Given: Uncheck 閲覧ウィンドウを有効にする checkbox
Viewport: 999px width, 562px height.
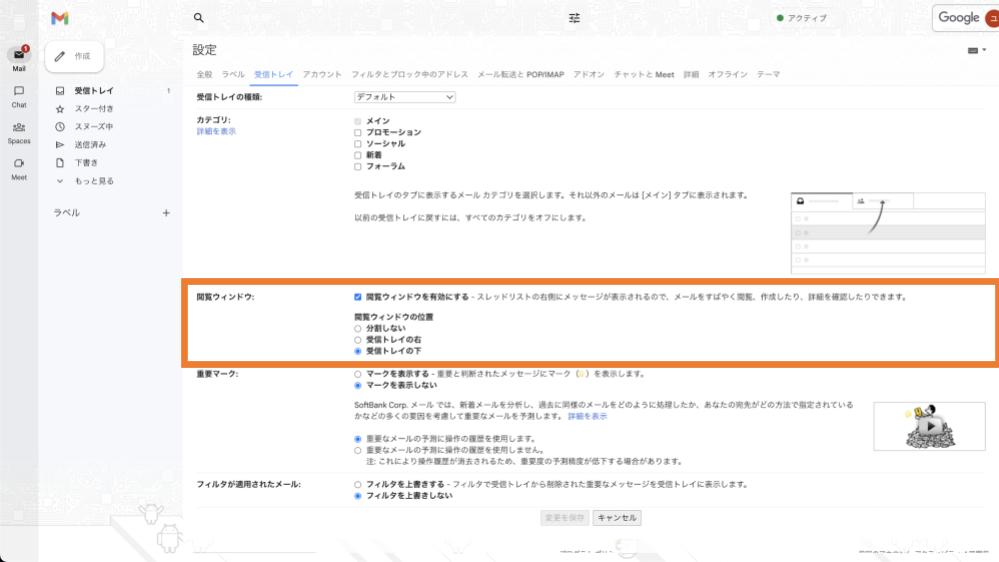Looking at the screenshot, I should pyautogui.click(x=357, y=297).
